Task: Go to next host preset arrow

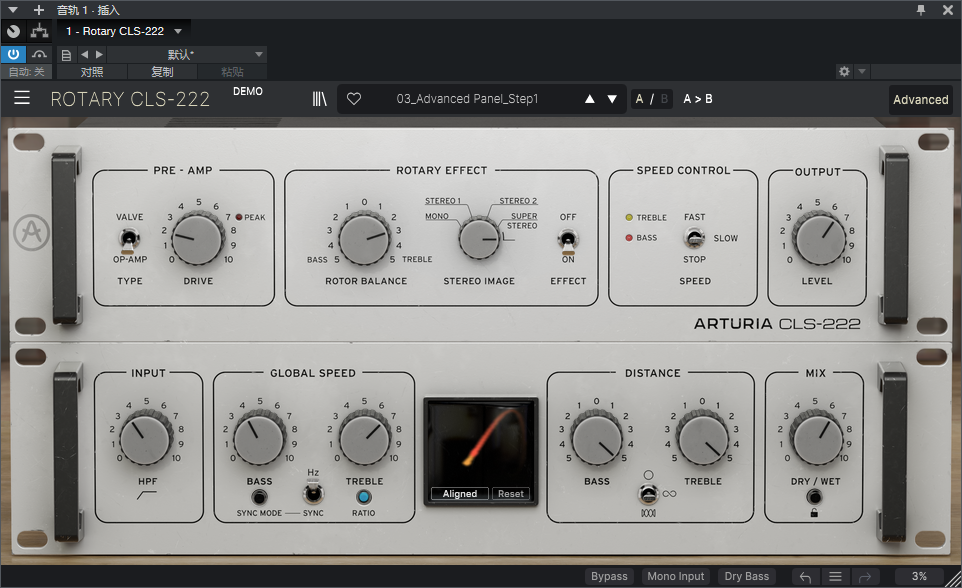Action: (99, 55)
